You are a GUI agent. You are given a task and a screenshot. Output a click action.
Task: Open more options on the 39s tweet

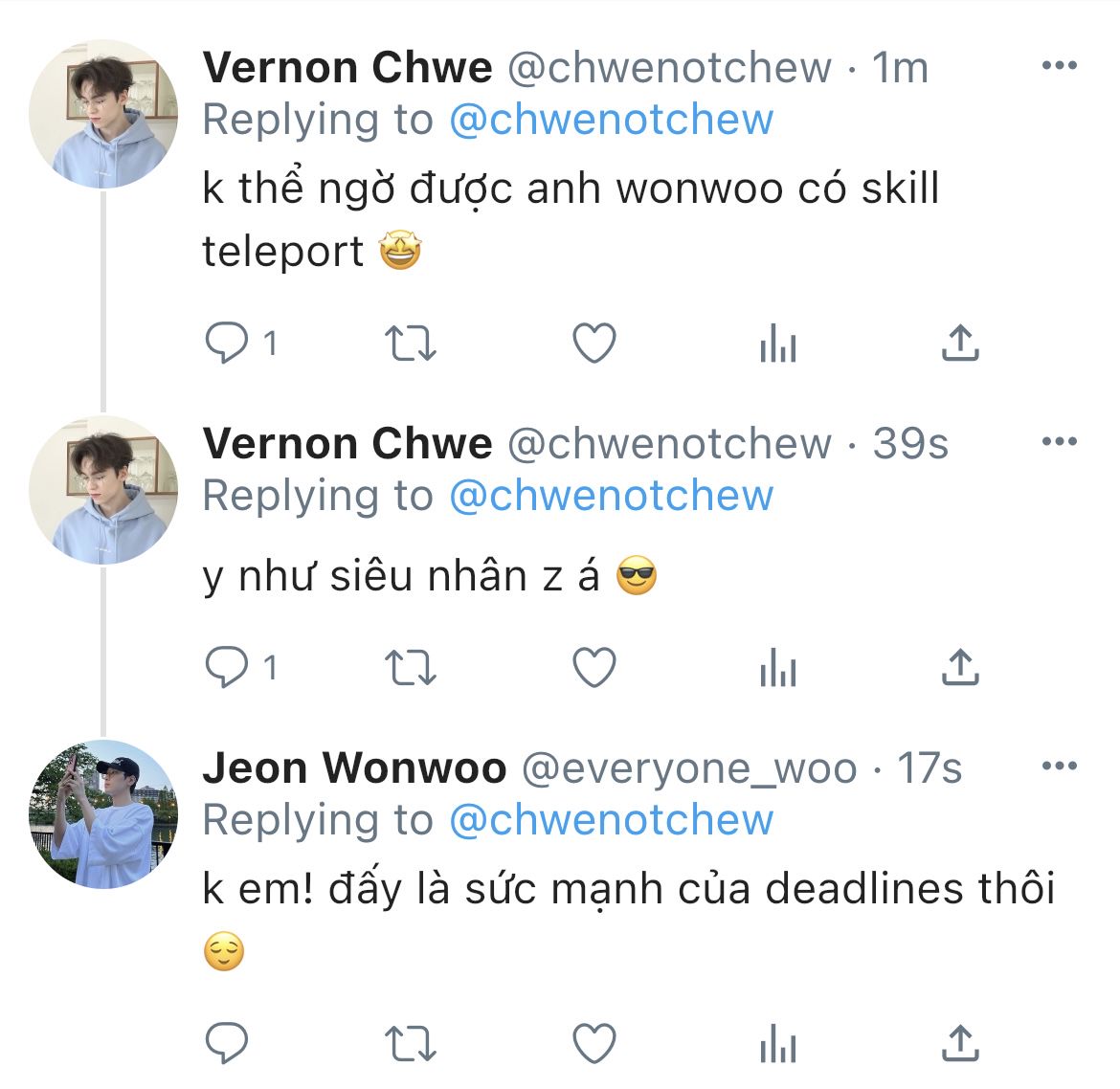[1060, 441]
